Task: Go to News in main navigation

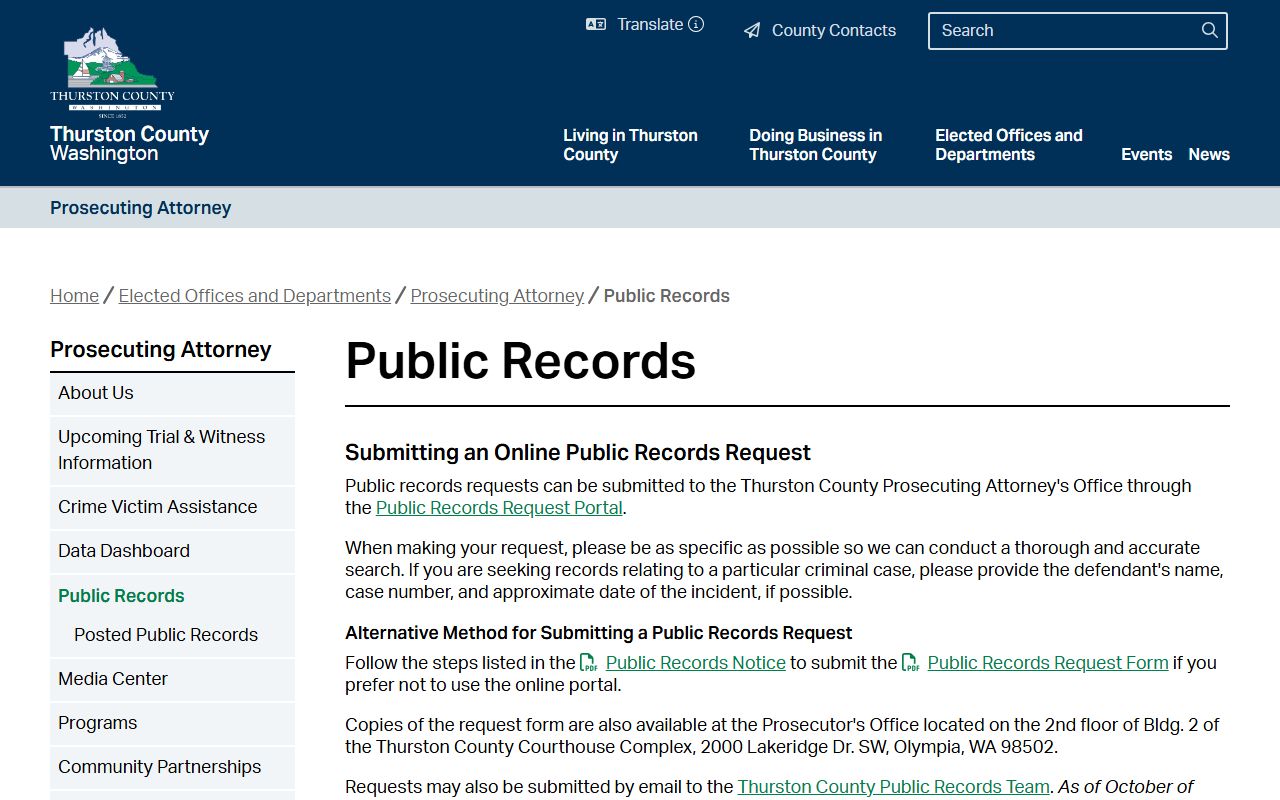Action: pos(1209,154)
